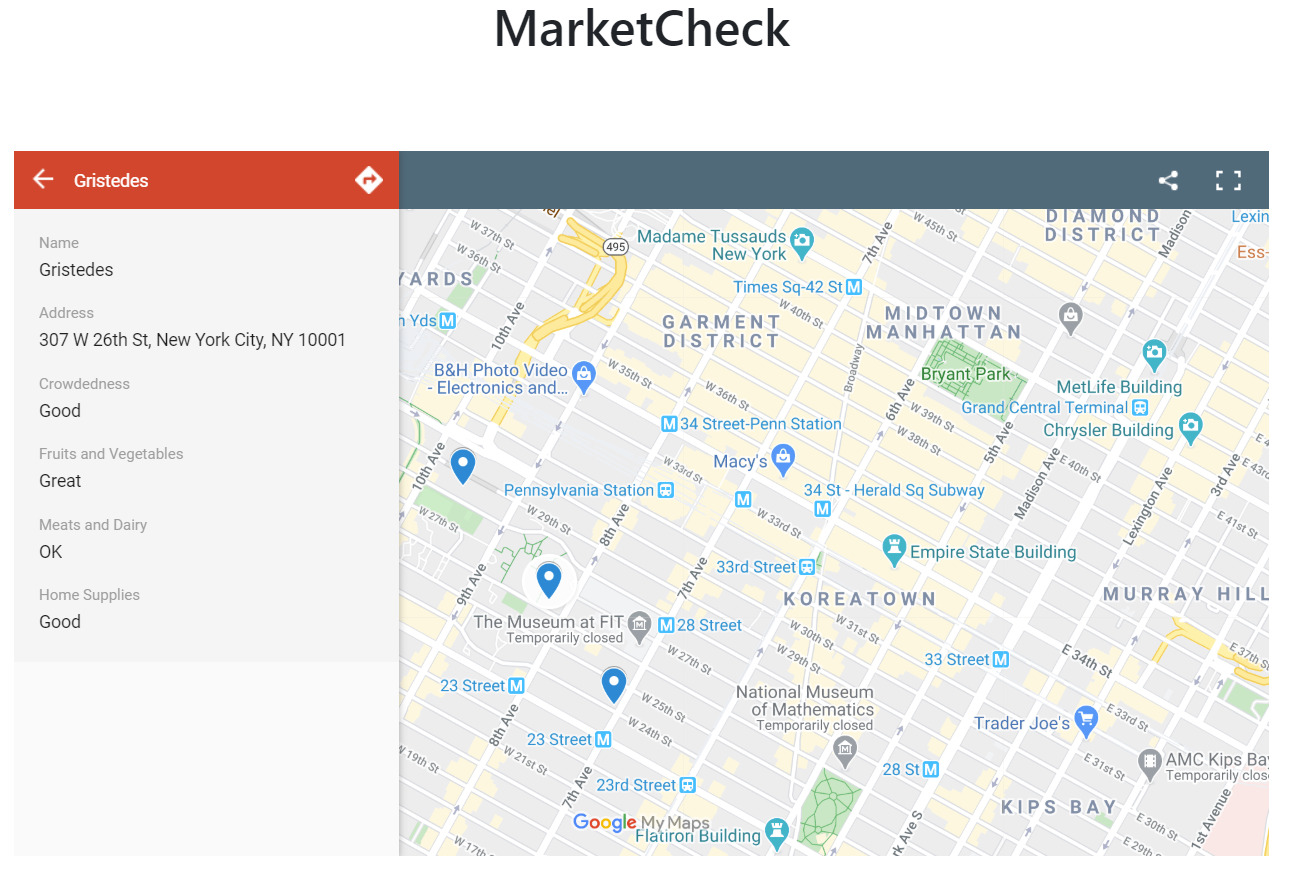Click the 34 St - Herald Sq Subway label
The image size is (1291, 870).
[x=894, y=490]
